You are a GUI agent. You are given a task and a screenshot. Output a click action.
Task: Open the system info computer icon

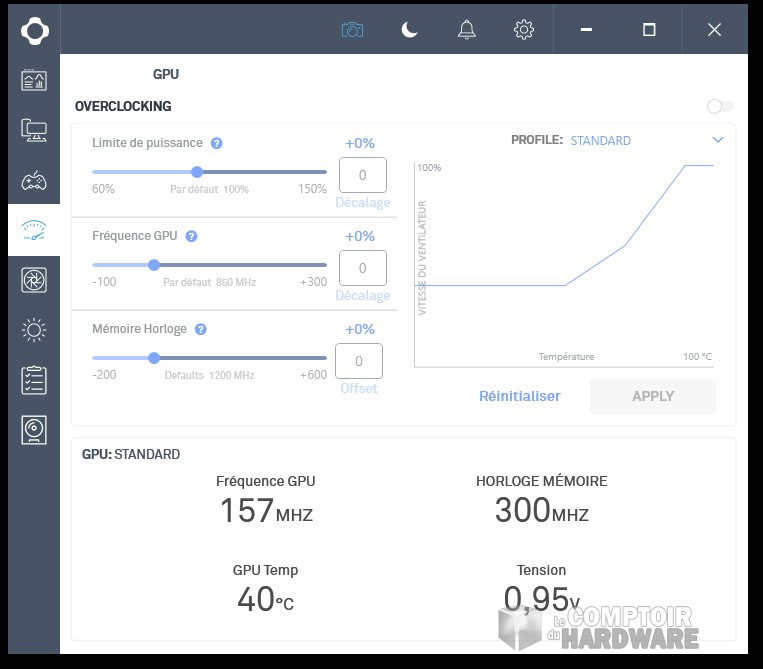coord(34,130)
